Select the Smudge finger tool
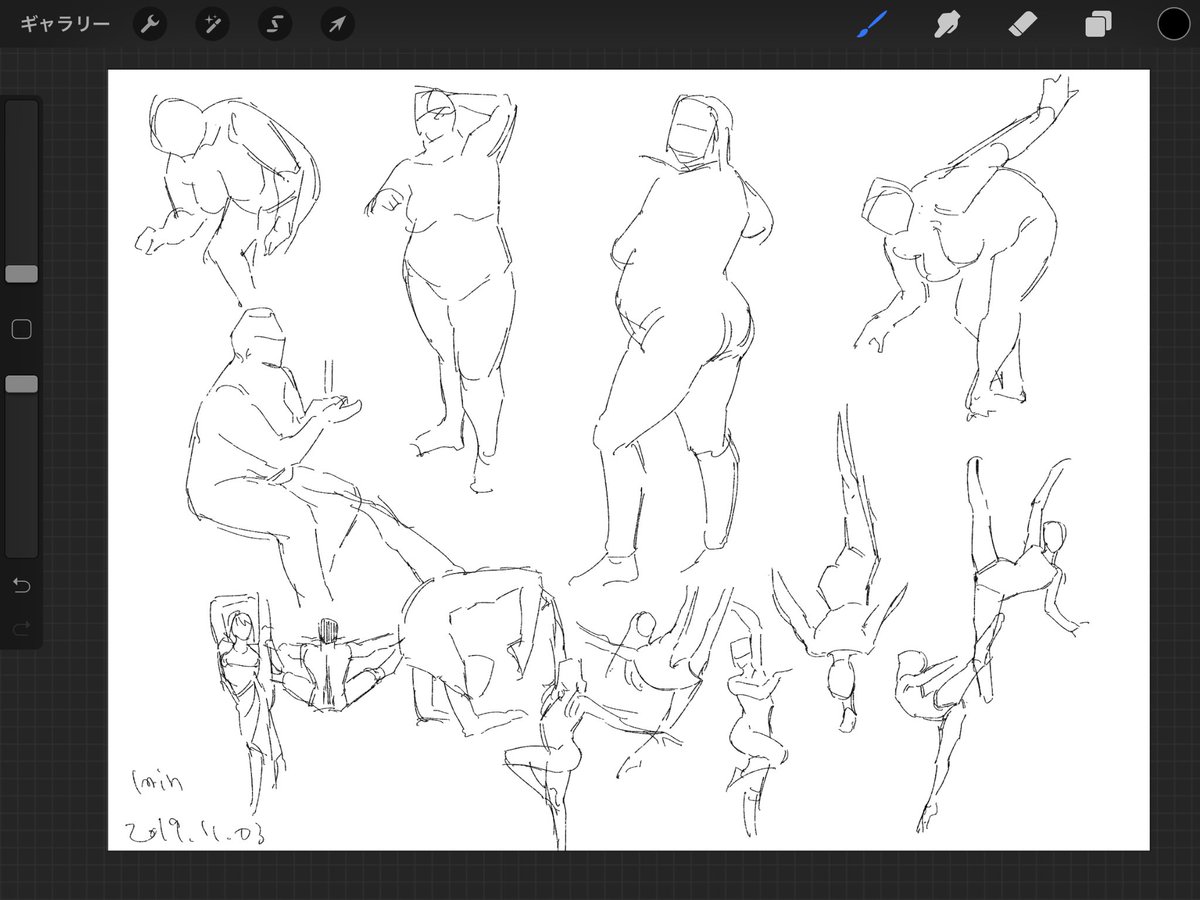1200x900 pixels. coord(946,24)
